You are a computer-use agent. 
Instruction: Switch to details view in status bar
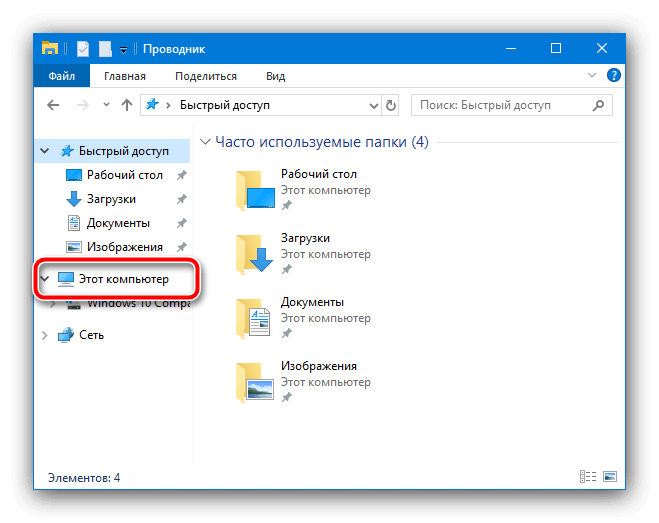click(x=588, y=476)
